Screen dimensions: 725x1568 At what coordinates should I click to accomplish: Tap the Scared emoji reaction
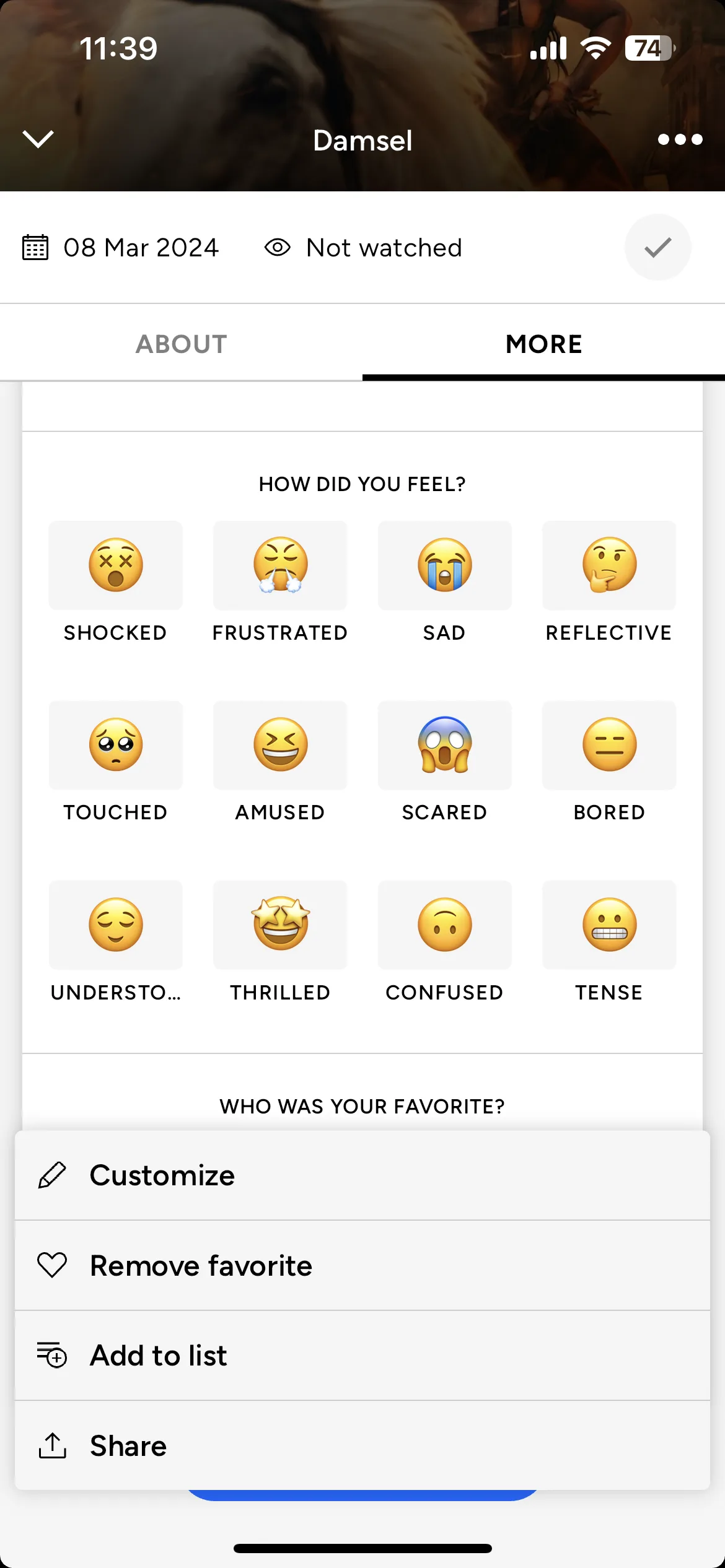pos(445,745)
